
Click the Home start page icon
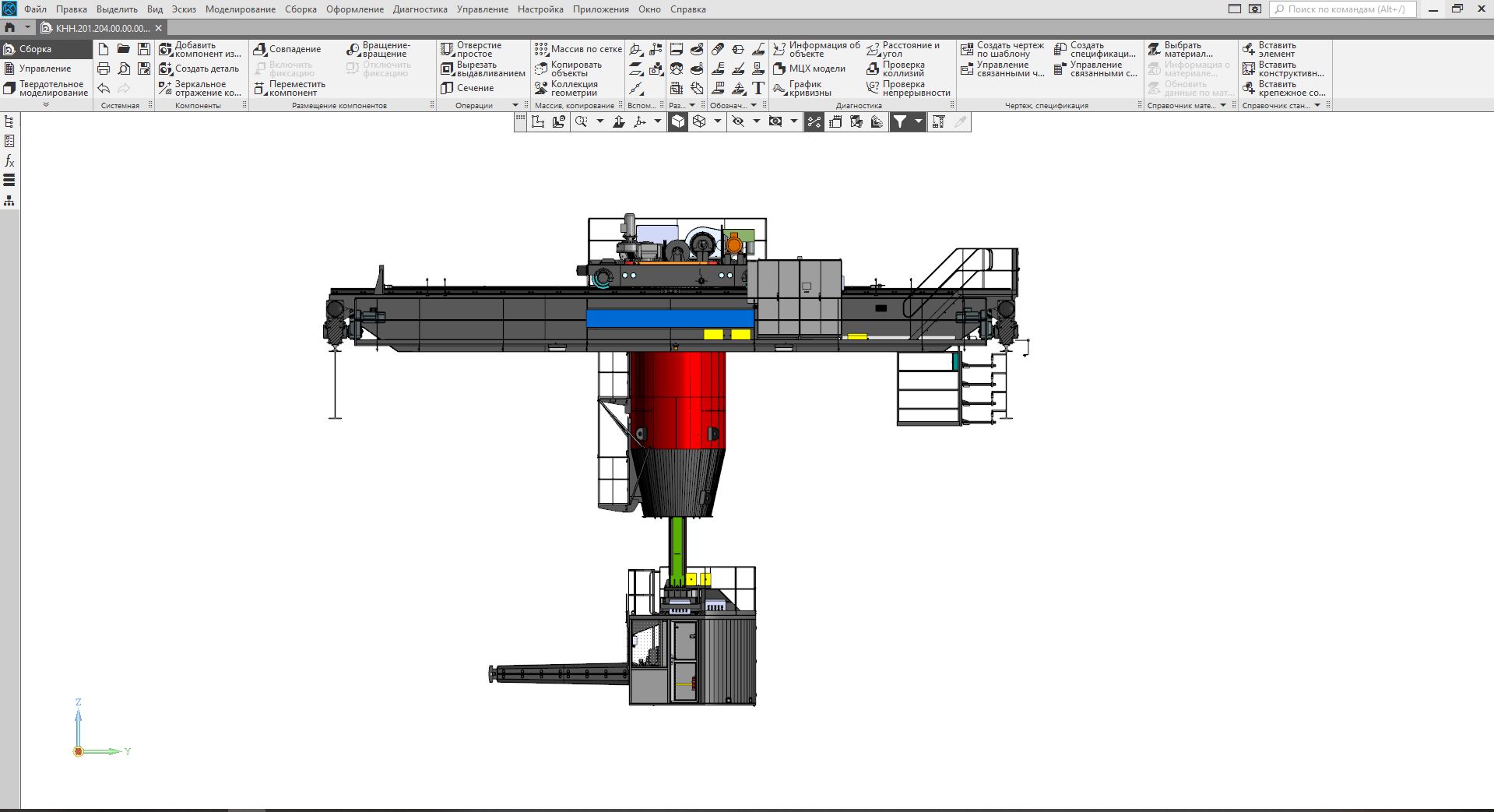(10, 27)
